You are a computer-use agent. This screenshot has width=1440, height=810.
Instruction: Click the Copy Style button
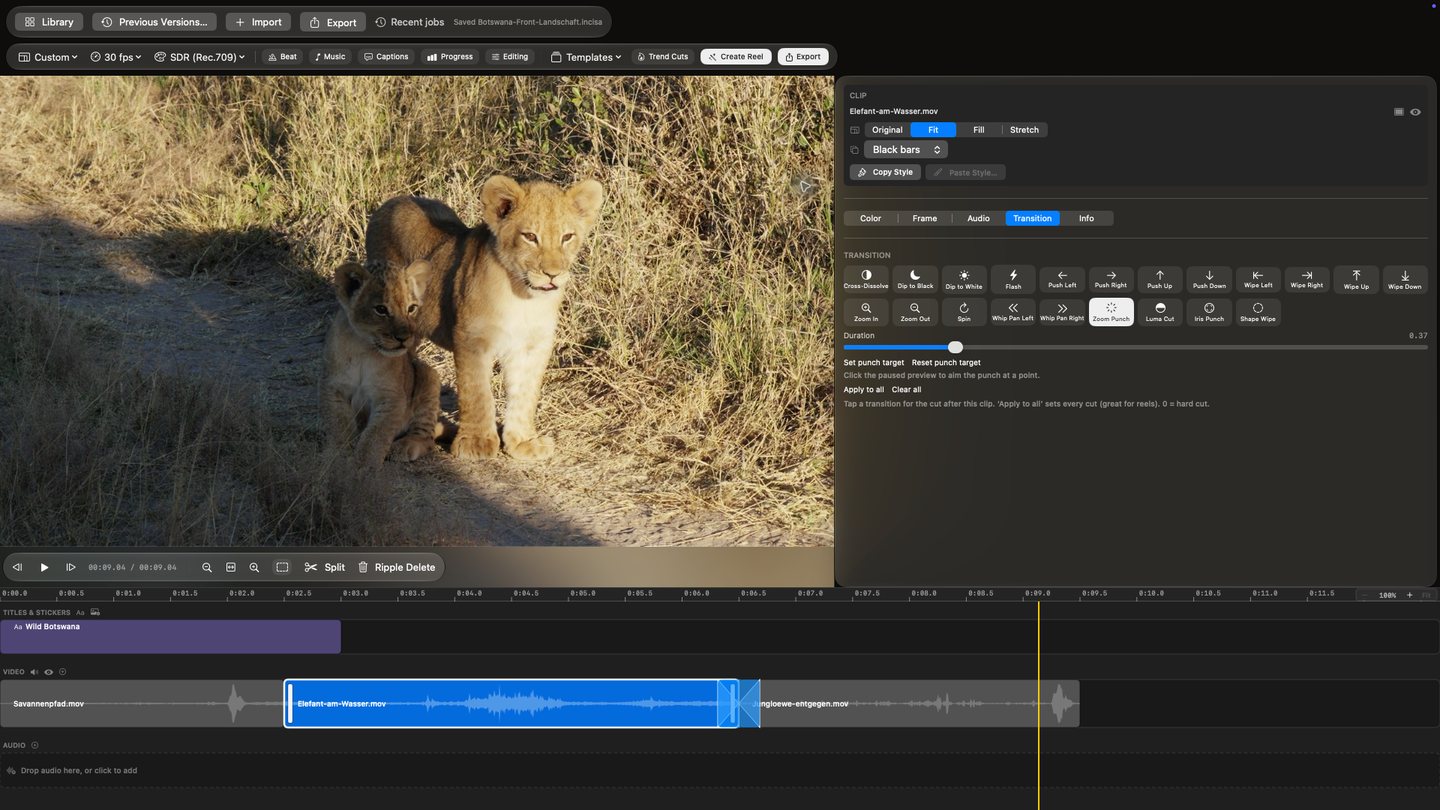(x=885, y=172)
